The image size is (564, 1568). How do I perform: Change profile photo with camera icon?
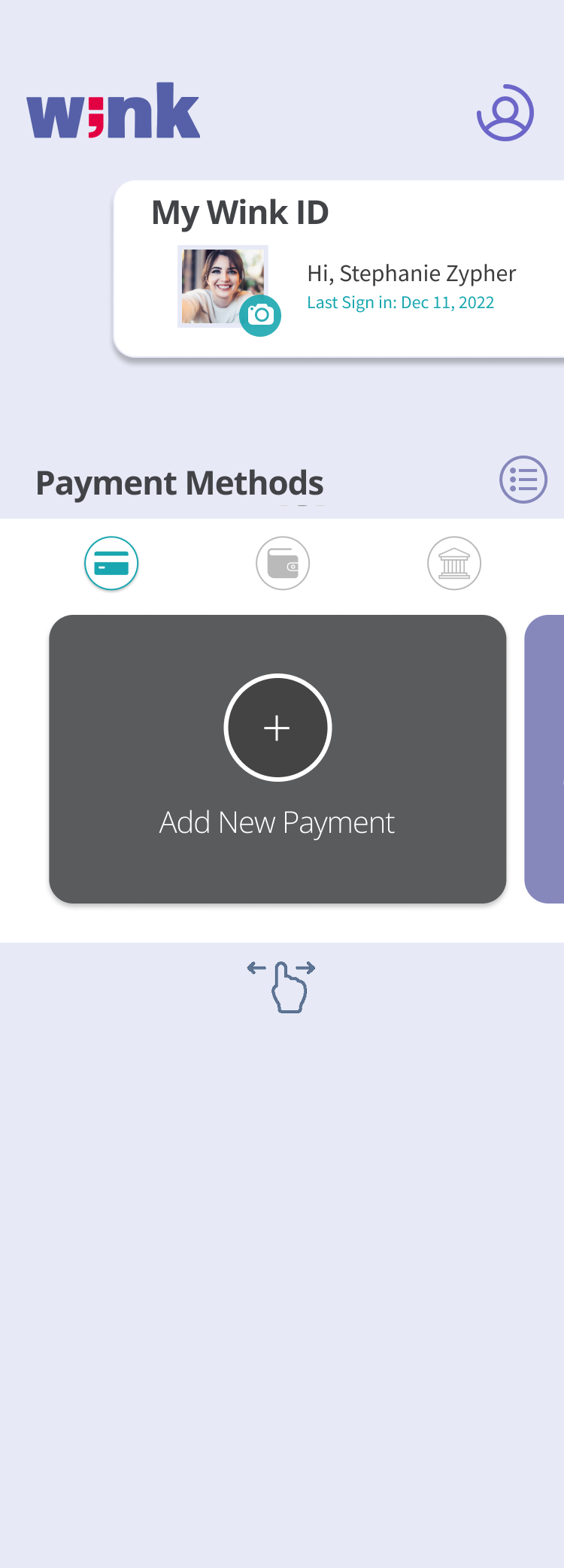pyautogui.click(x=260, y=315)
